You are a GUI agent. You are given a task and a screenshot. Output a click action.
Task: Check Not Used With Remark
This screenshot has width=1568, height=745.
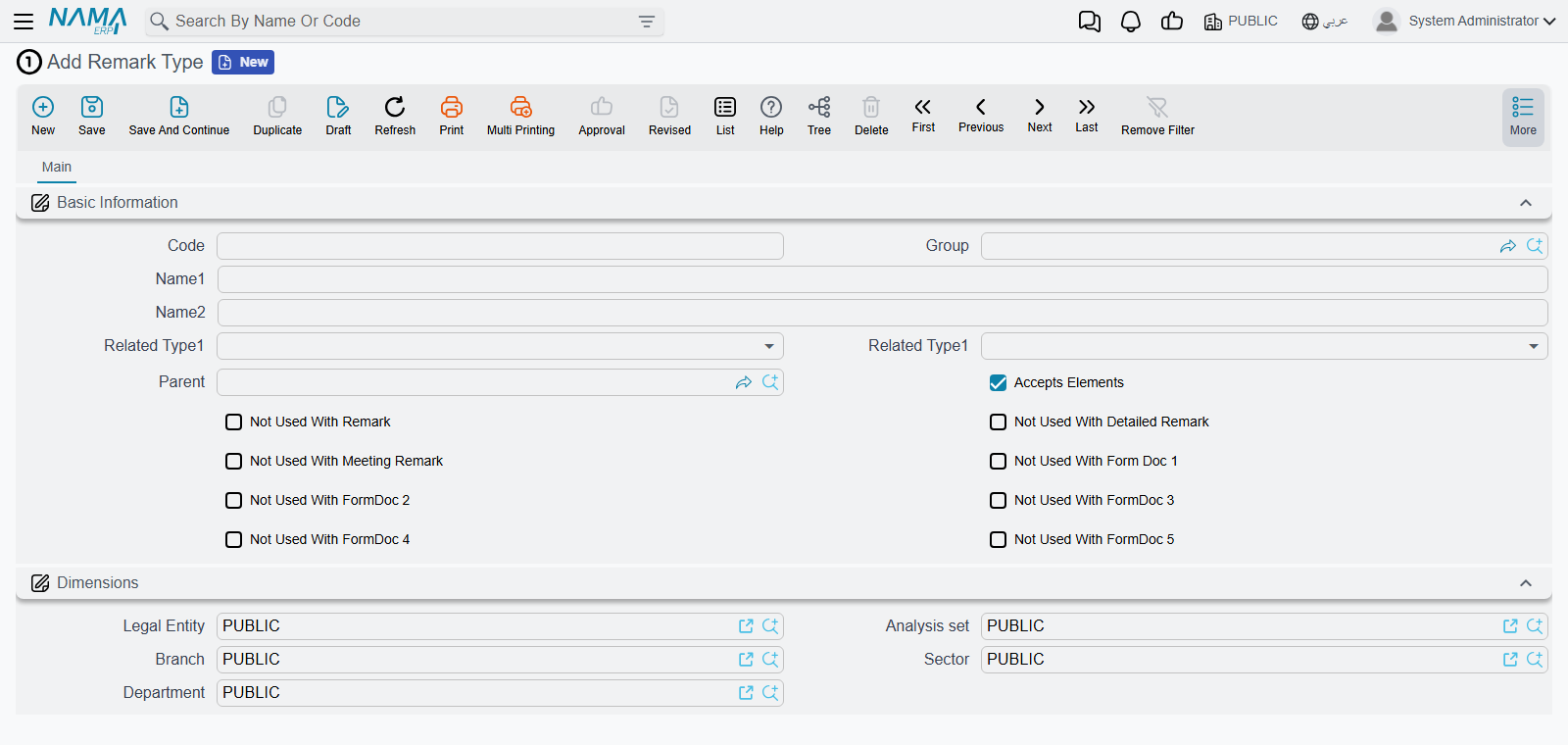(x=234, y=422)
